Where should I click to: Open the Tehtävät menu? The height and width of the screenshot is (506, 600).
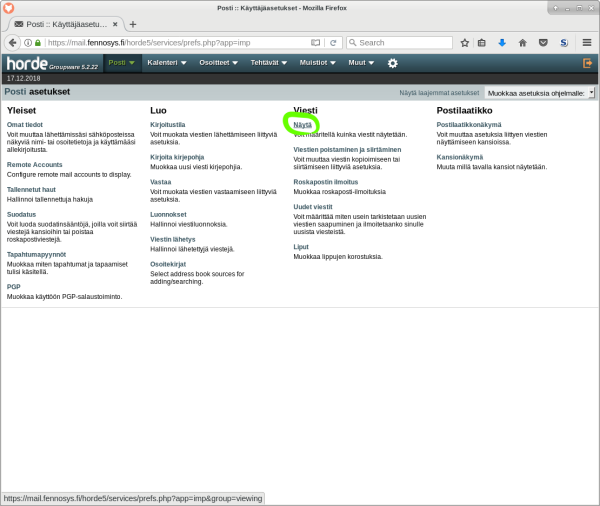[269, 63]
